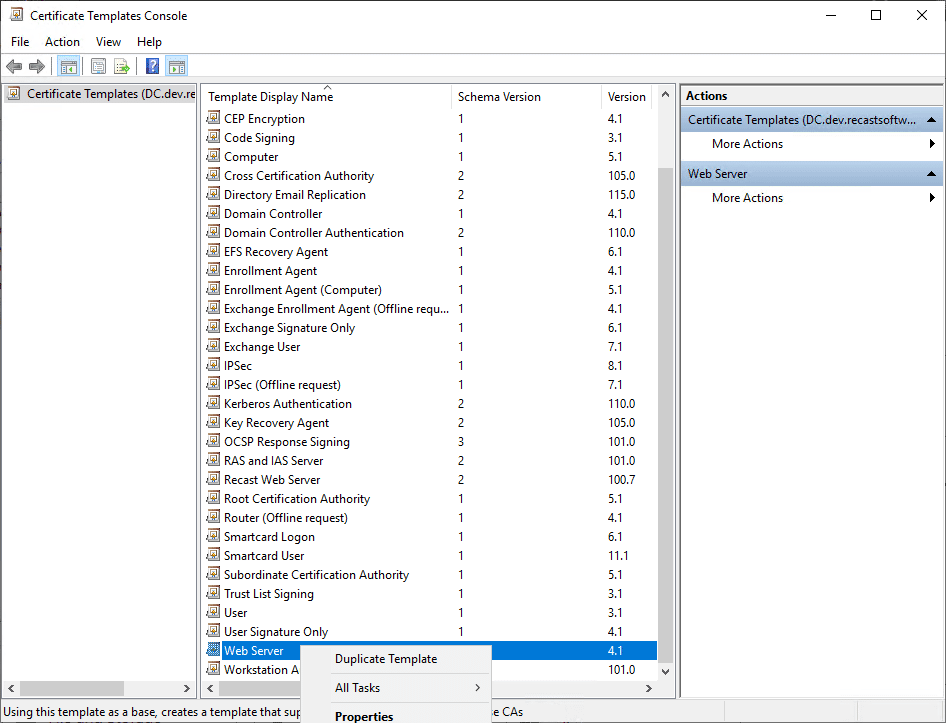This screenshot has width=946, height=723.
Task: Open the Action menu
Action: pos(62,41)
